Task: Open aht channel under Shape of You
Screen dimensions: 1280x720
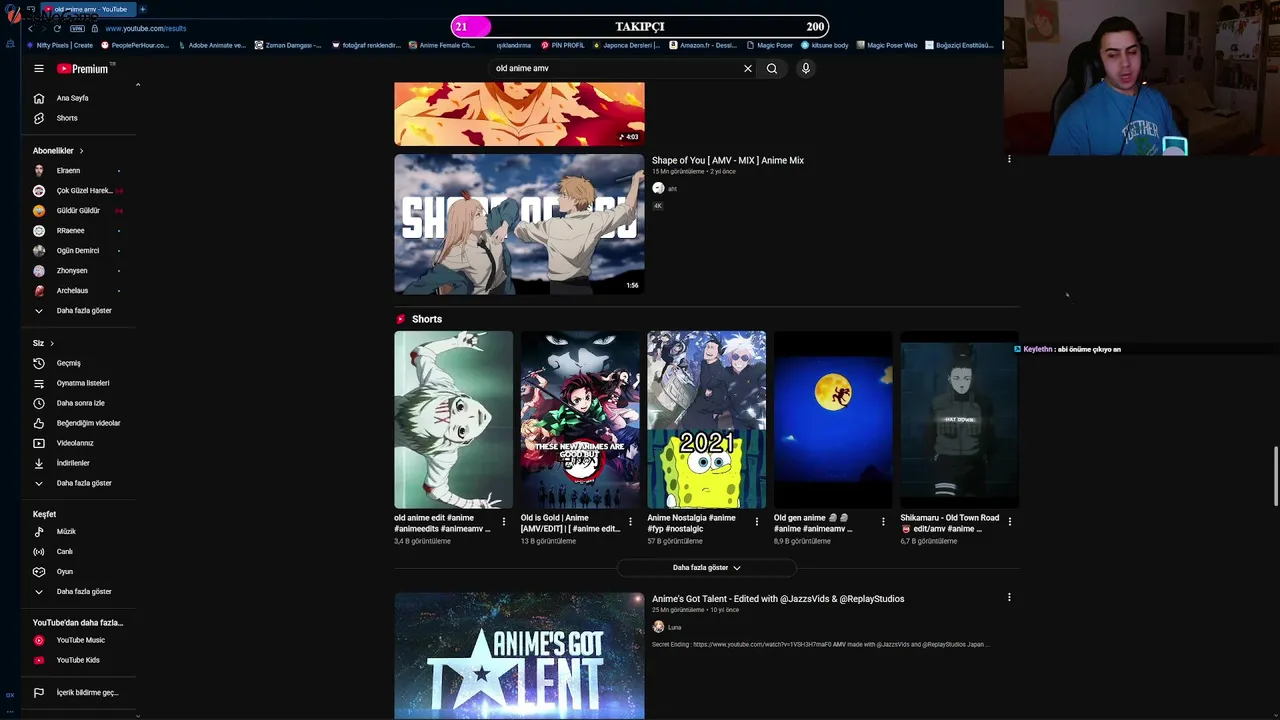Action: [672, 189]
